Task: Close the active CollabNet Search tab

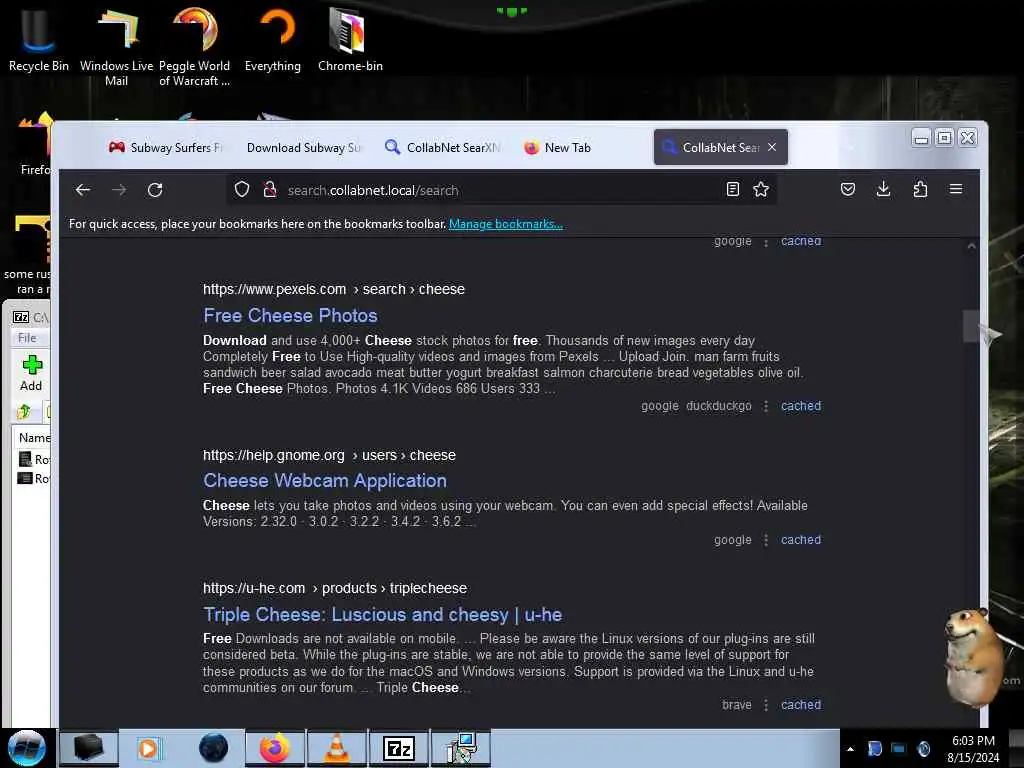Action: pos(772,147)
